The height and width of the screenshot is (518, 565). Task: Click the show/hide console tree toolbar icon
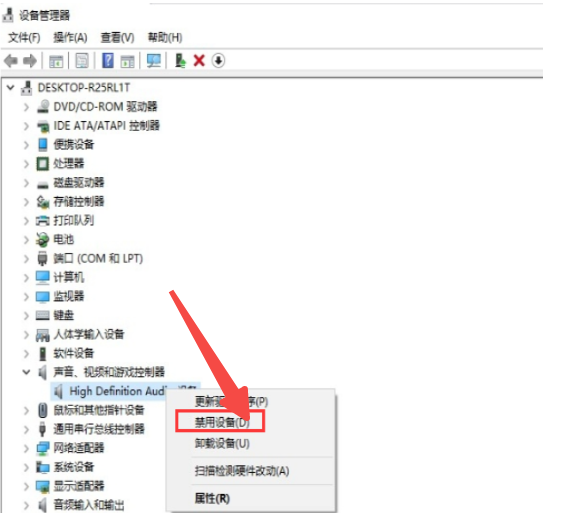[56, 61]
